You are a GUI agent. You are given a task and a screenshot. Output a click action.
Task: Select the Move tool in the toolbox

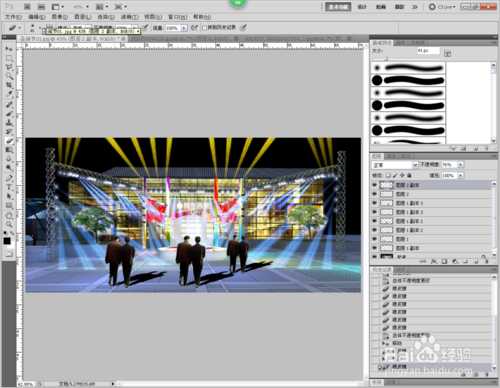coord(8,49)
